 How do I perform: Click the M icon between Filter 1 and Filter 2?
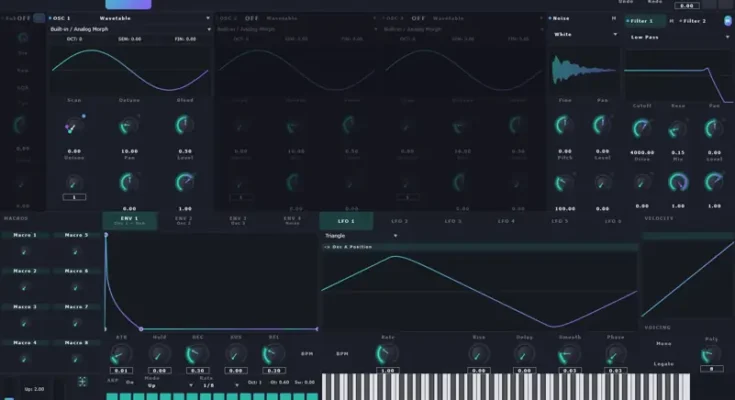(671, 21)
